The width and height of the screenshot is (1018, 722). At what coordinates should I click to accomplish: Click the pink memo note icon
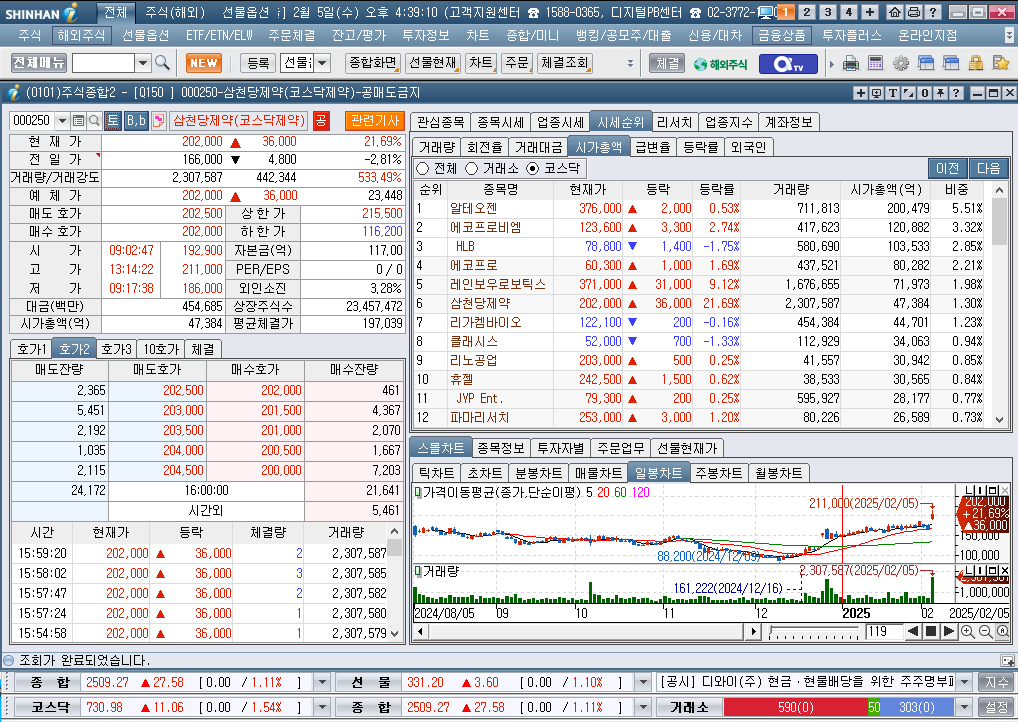point(158,120)
